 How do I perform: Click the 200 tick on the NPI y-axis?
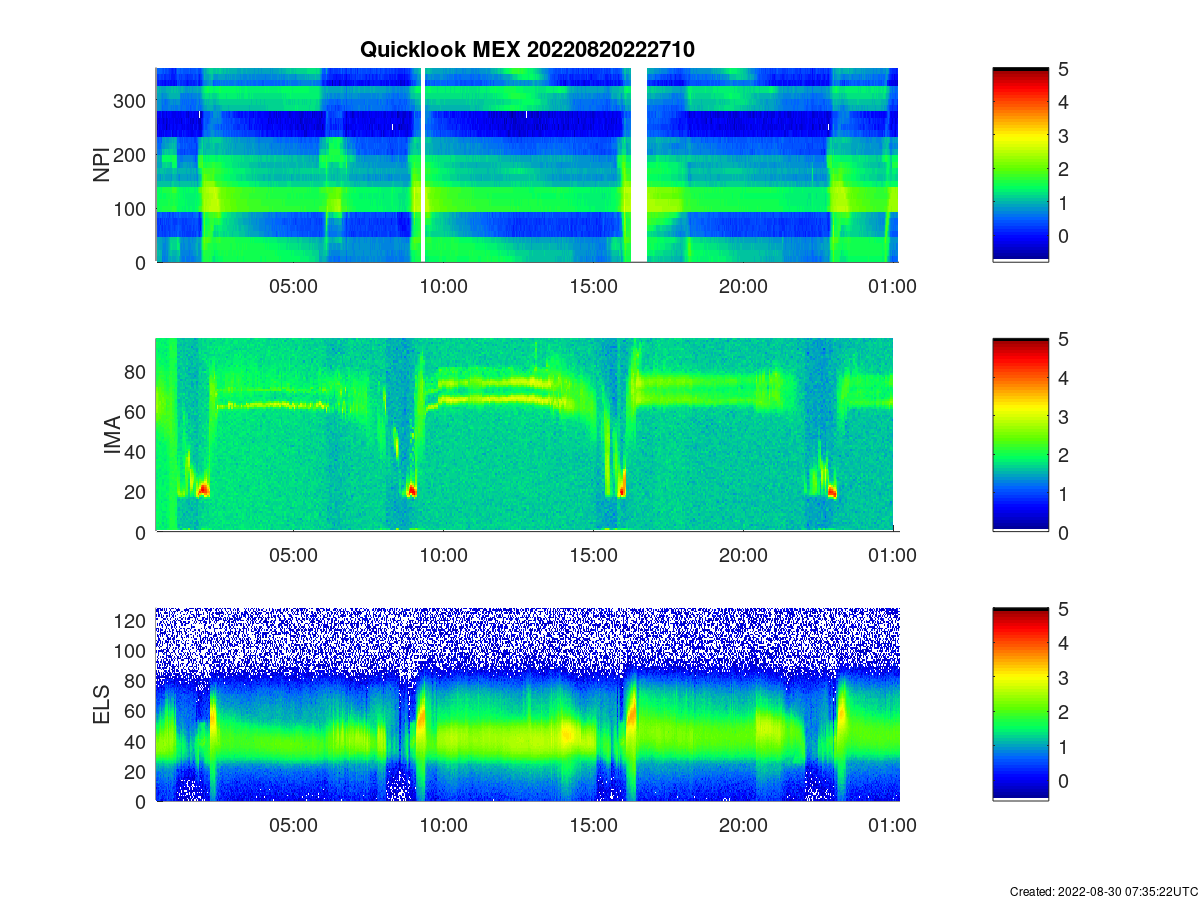(131, 155)
